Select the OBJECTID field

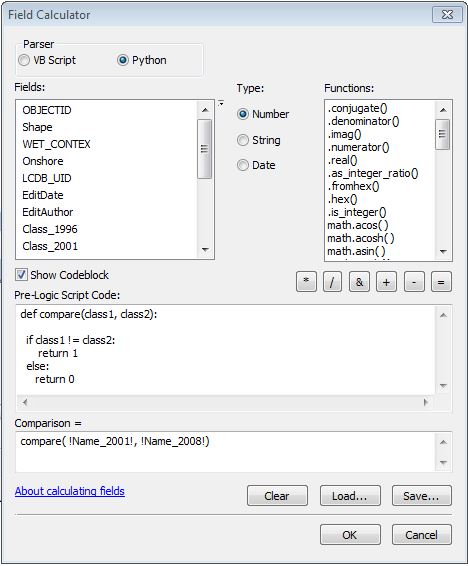pyautogui.click(x=47, y=110)
